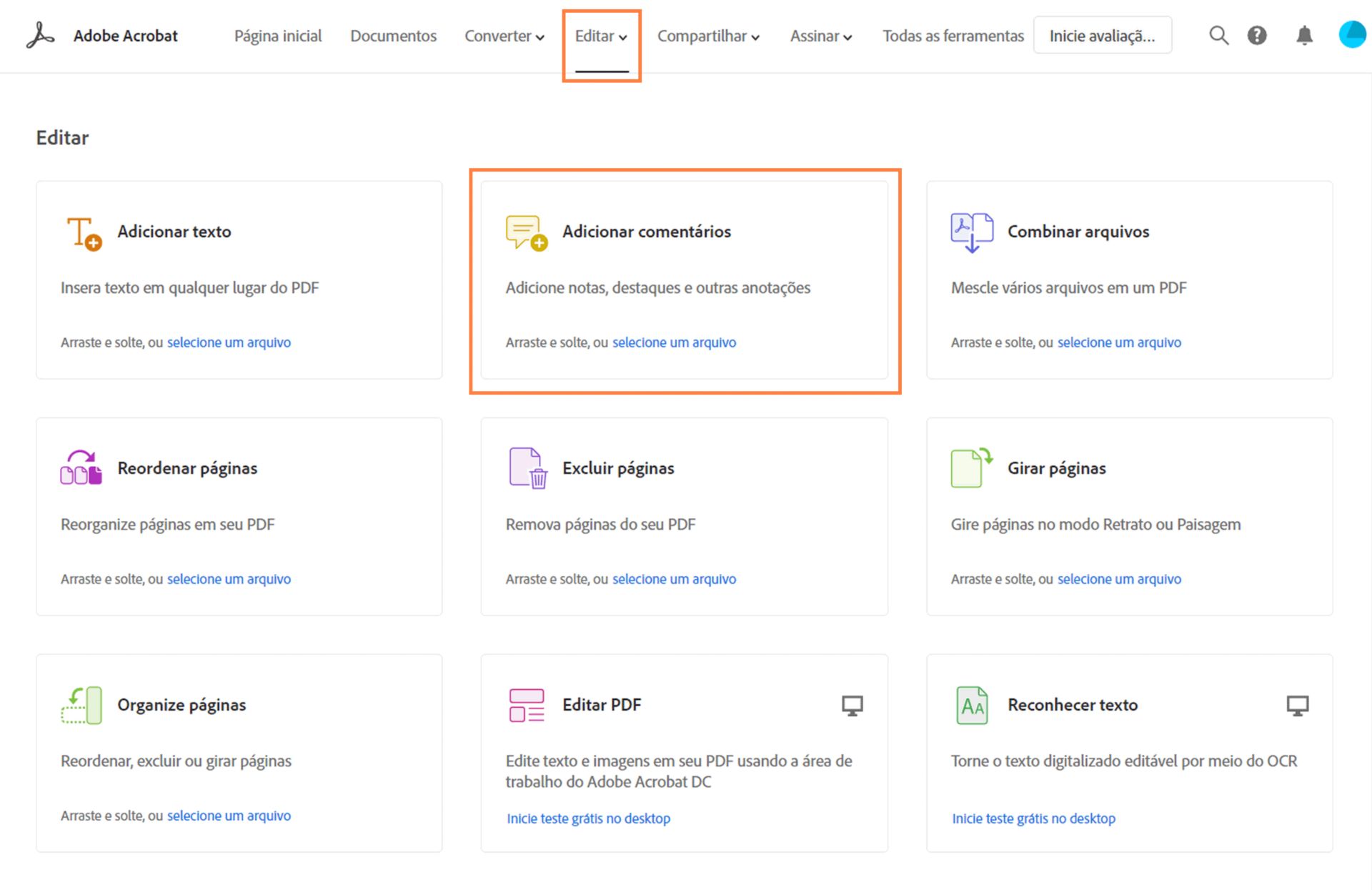The image size is (1372, 890).
Task: Click 'Torne o texto digitalizado editável' description
Action: coord(1123,761)
